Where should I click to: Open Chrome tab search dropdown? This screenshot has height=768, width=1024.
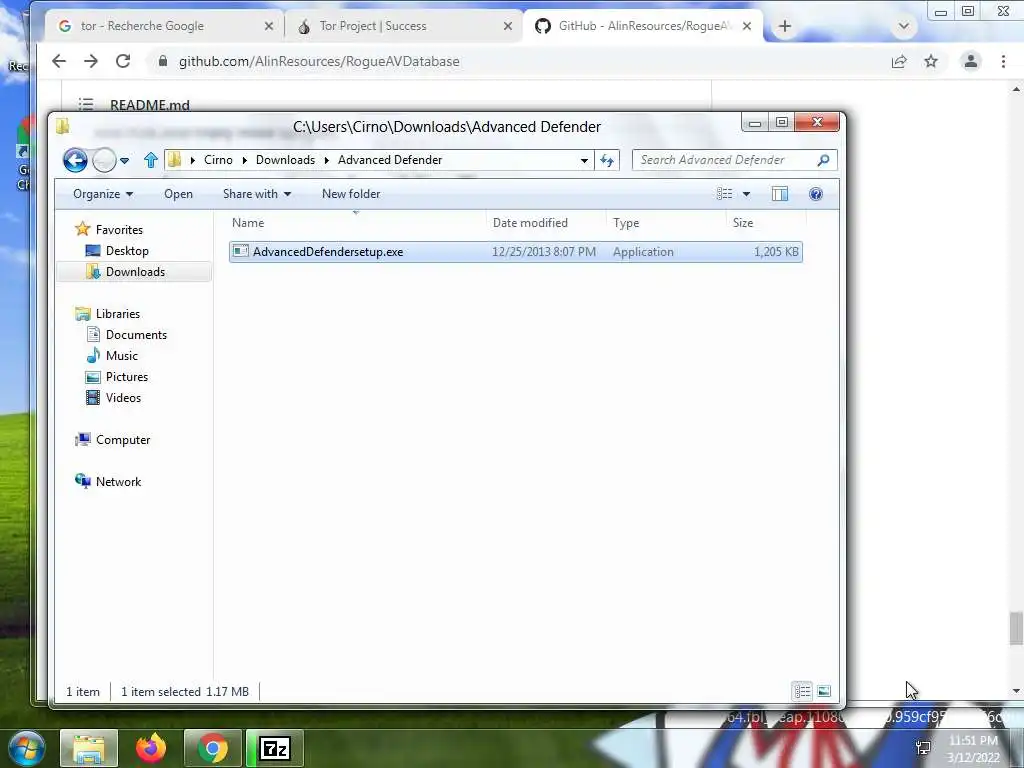[904, 26]
